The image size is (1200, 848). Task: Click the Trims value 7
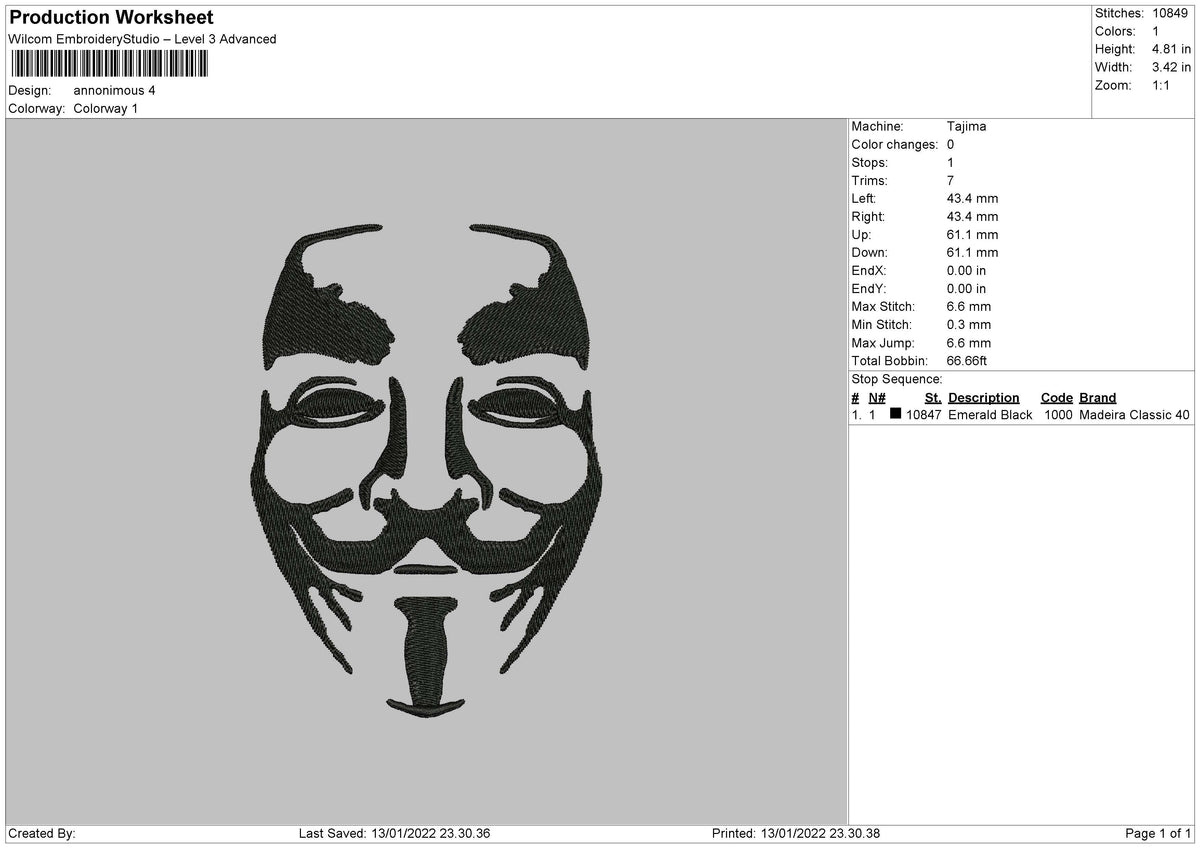(x=950, y=180)
